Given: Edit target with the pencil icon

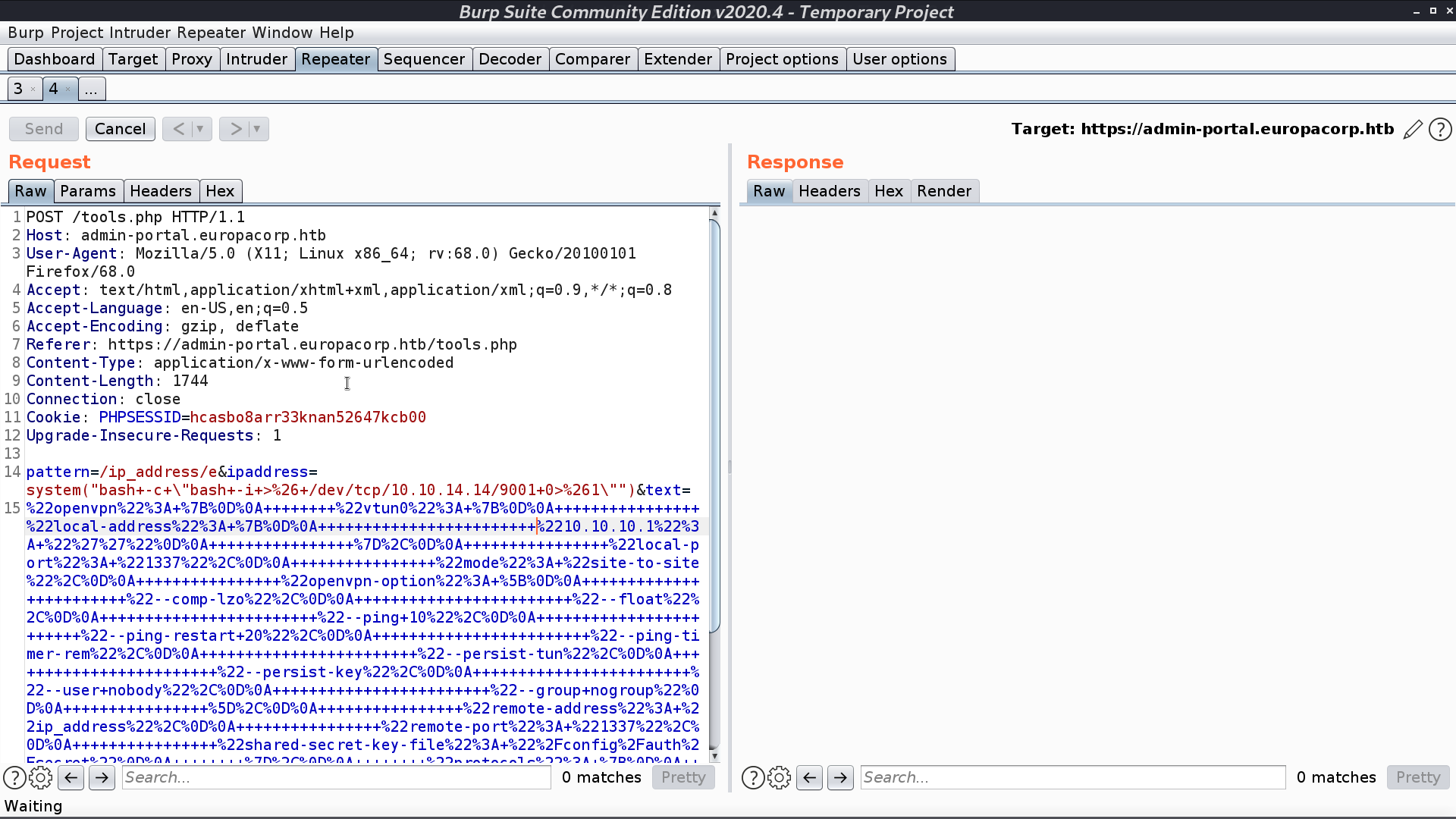Looking at the screenshot, I should coord(1413,130).
